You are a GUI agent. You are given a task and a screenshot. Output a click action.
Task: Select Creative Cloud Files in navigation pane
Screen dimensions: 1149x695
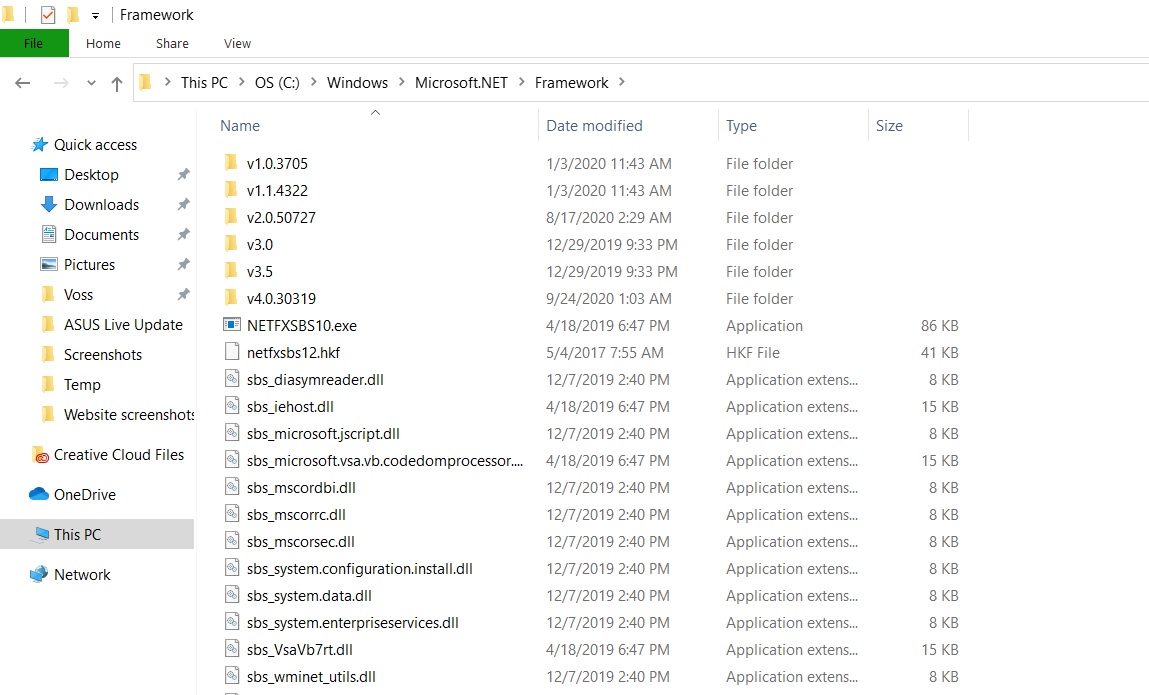click(119, 455)
